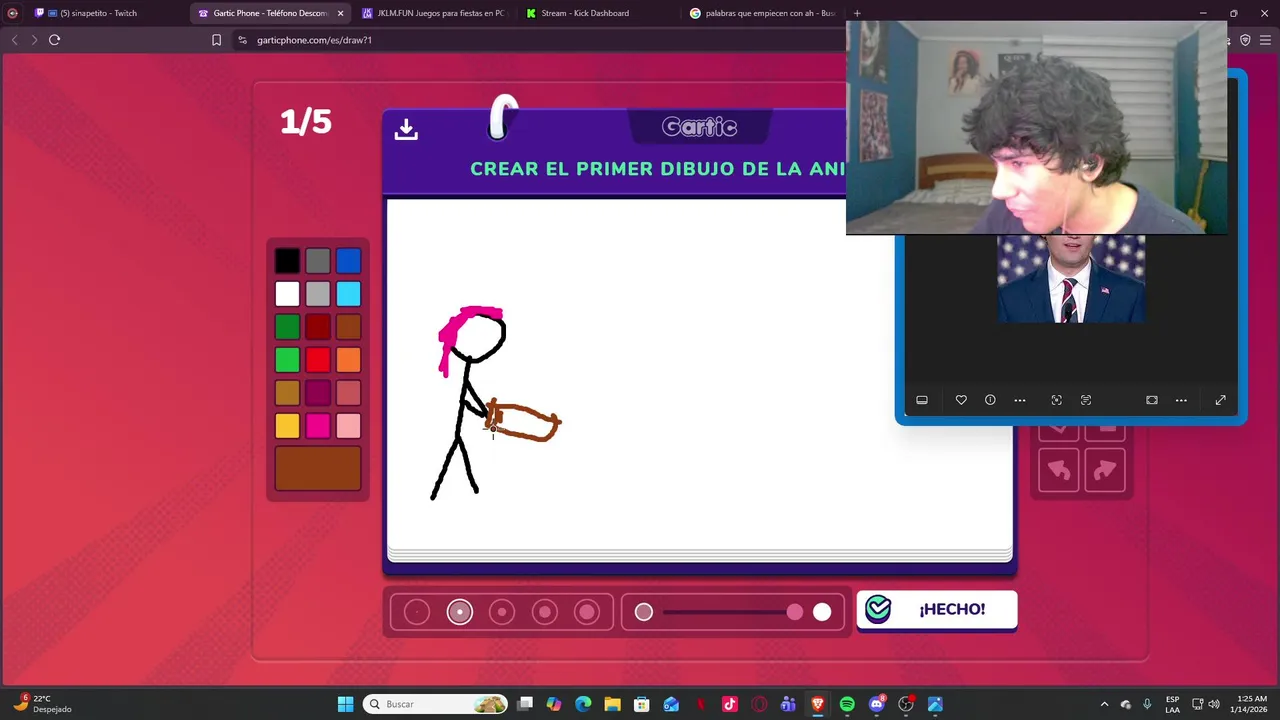
Task: Open Discord from the taskbar
Action: 877,704
